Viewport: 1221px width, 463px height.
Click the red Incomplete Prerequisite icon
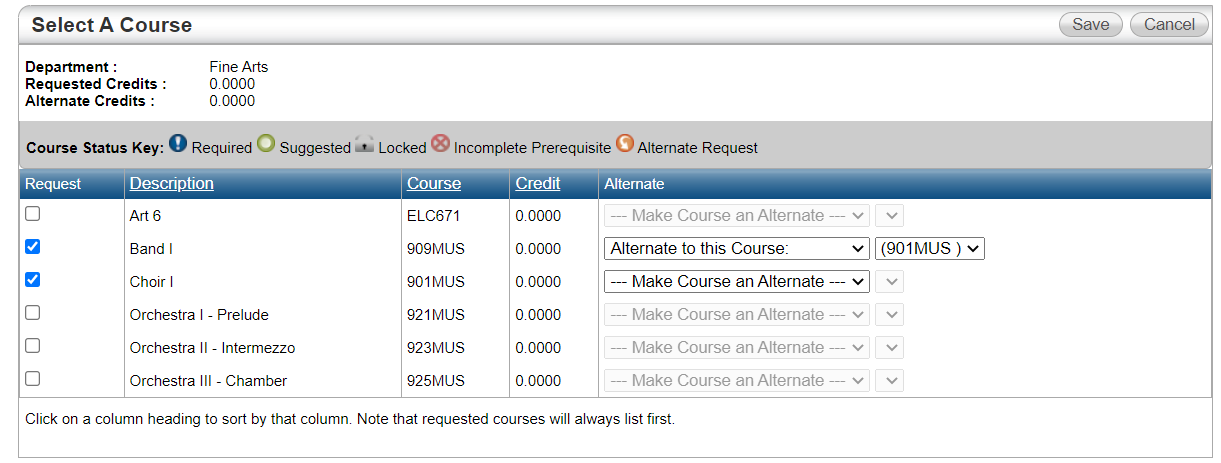(440, 144)
